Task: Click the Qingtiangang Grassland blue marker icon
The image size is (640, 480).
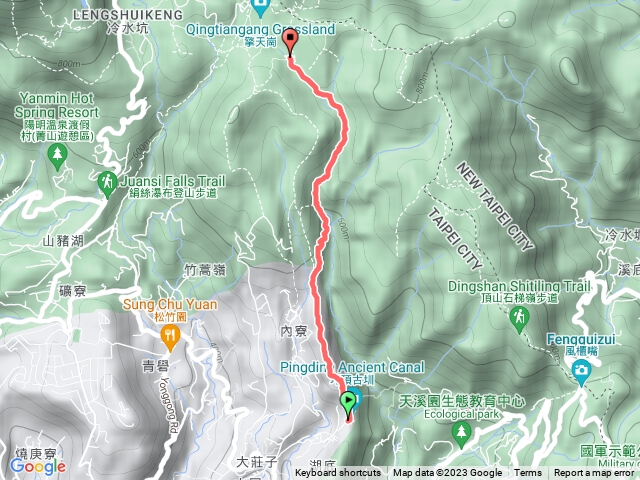Action: (261, 8)
